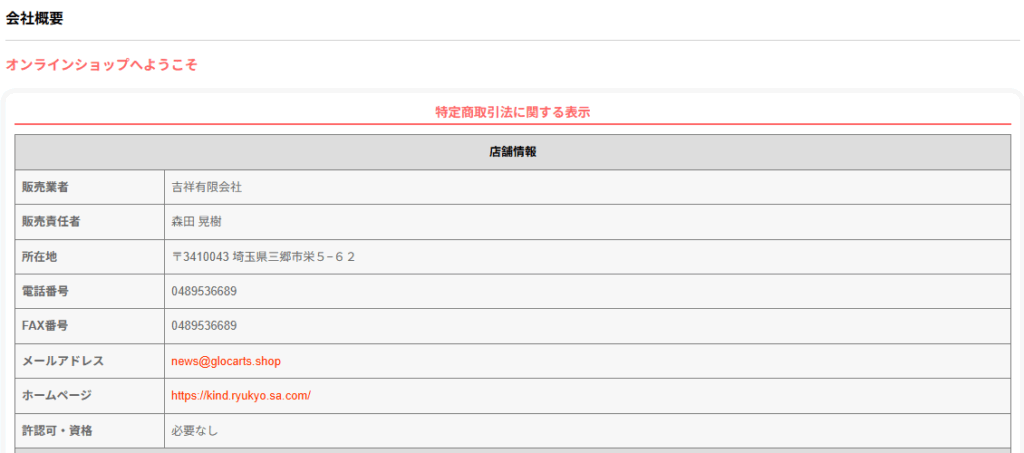Image resolution: width=1024 pixels, height=453 pixels.
Task: Click the news@glocarts.shop email link
Action: click(226, 361)
